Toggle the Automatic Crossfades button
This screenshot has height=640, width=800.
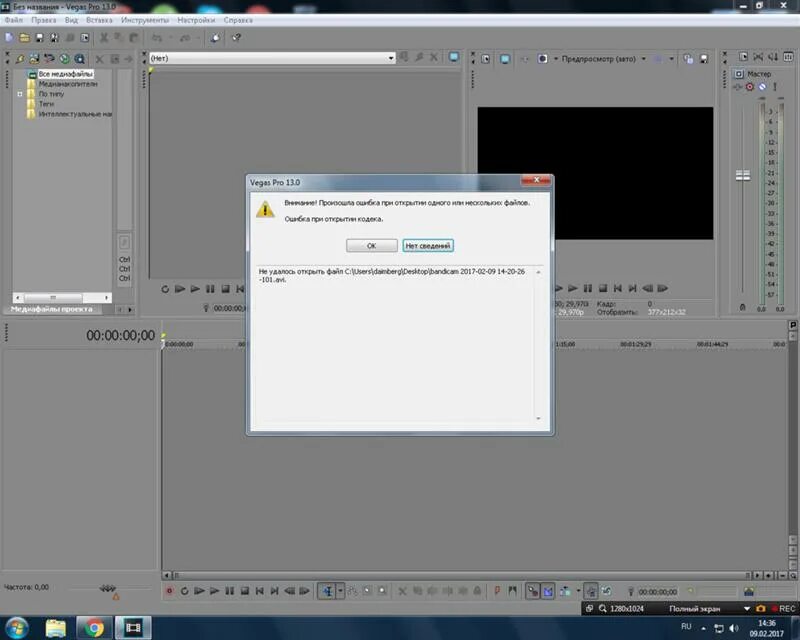tap(548, 591)
